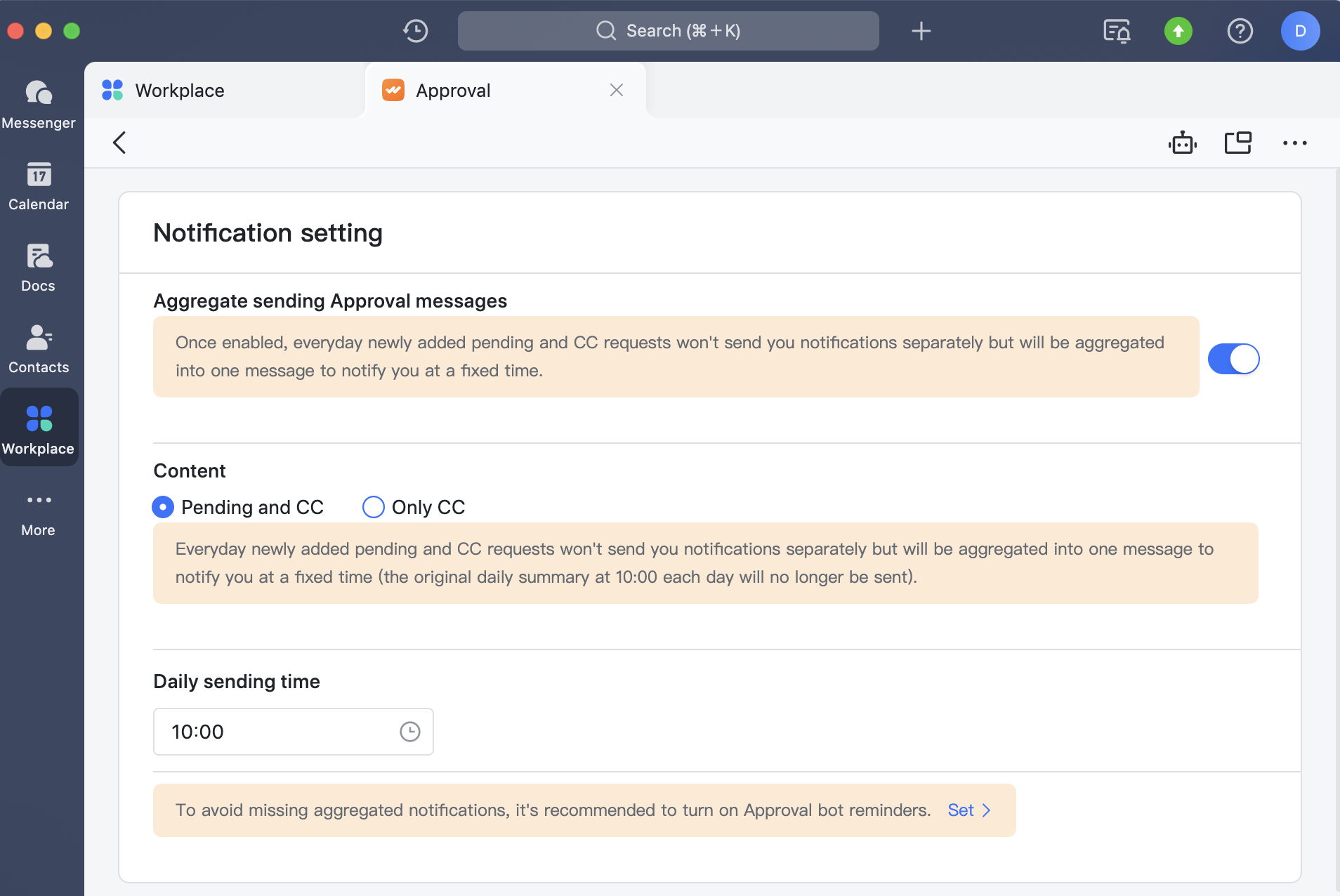This screenshot has width=1340, height=896.
Task: Open the More options ellipsis menu
Action: coord(1294,142)
